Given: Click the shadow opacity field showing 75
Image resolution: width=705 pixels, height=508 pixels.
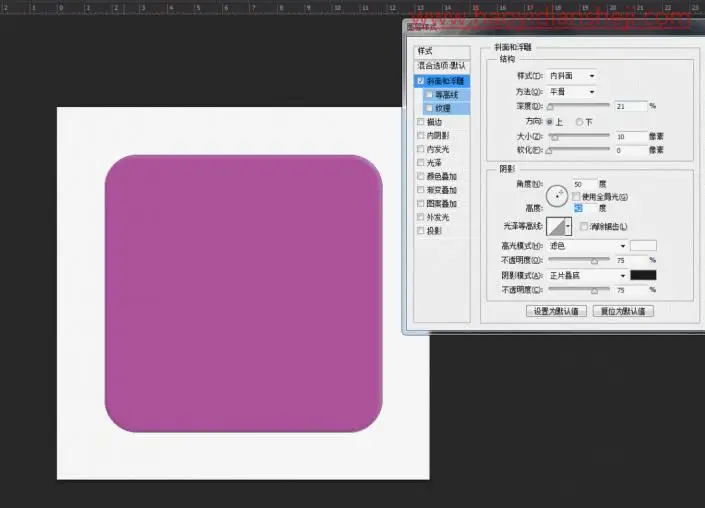Looking at the screenshot, I should point(631,290).
